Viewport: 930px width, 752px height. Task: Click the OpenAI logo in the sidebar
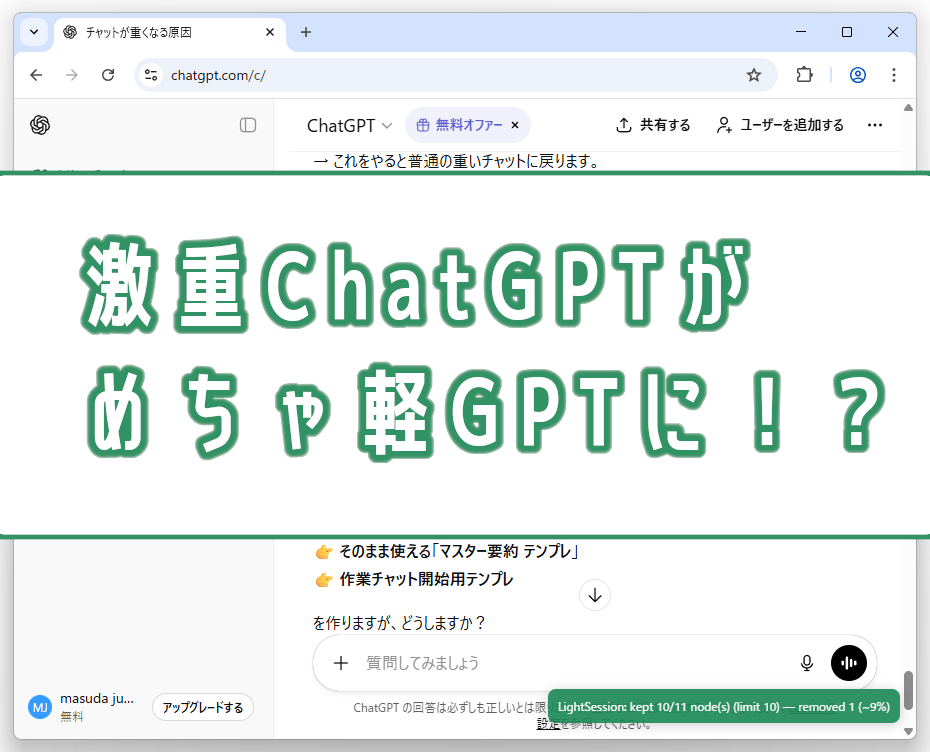[x=39, y=125]
